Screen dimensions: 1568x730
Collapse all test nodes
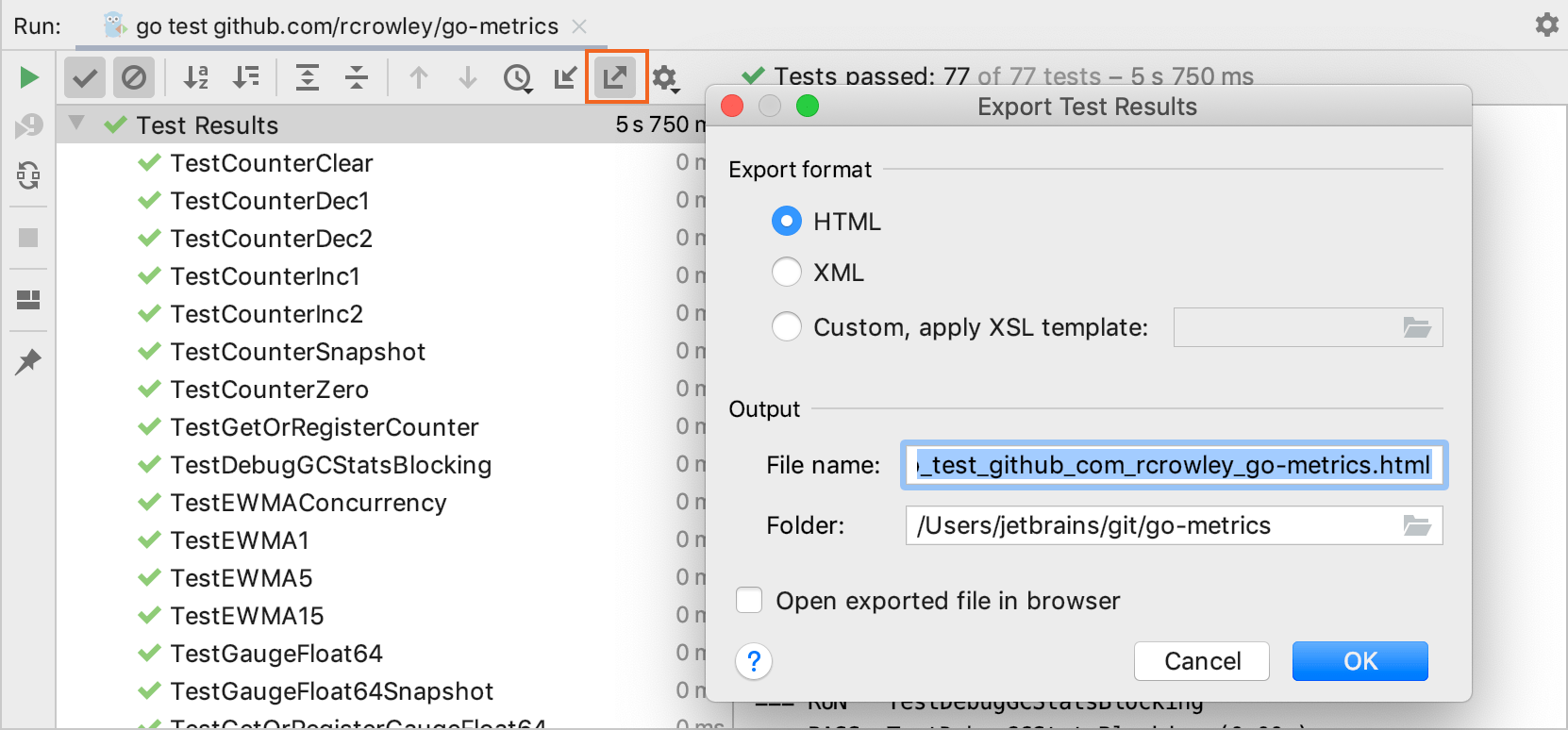(x=357, y=77)
